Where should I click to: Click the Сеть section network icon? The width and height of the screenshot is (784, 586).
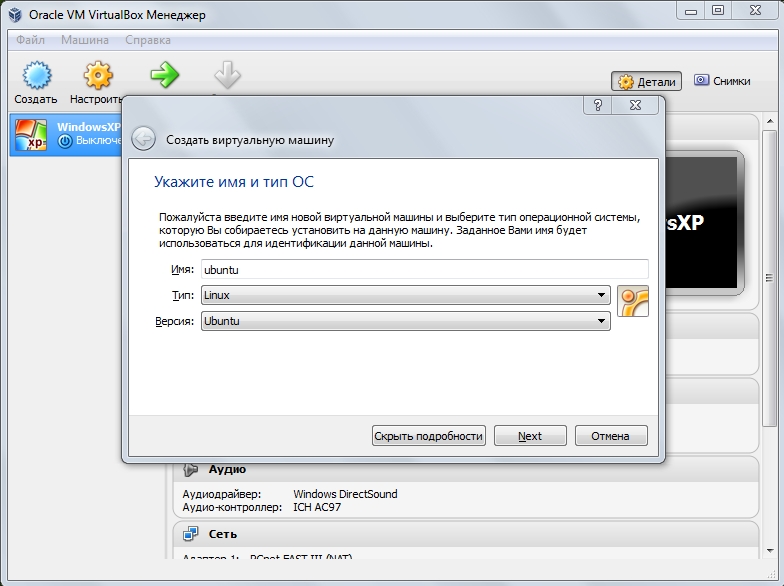(x=190, y=534)
